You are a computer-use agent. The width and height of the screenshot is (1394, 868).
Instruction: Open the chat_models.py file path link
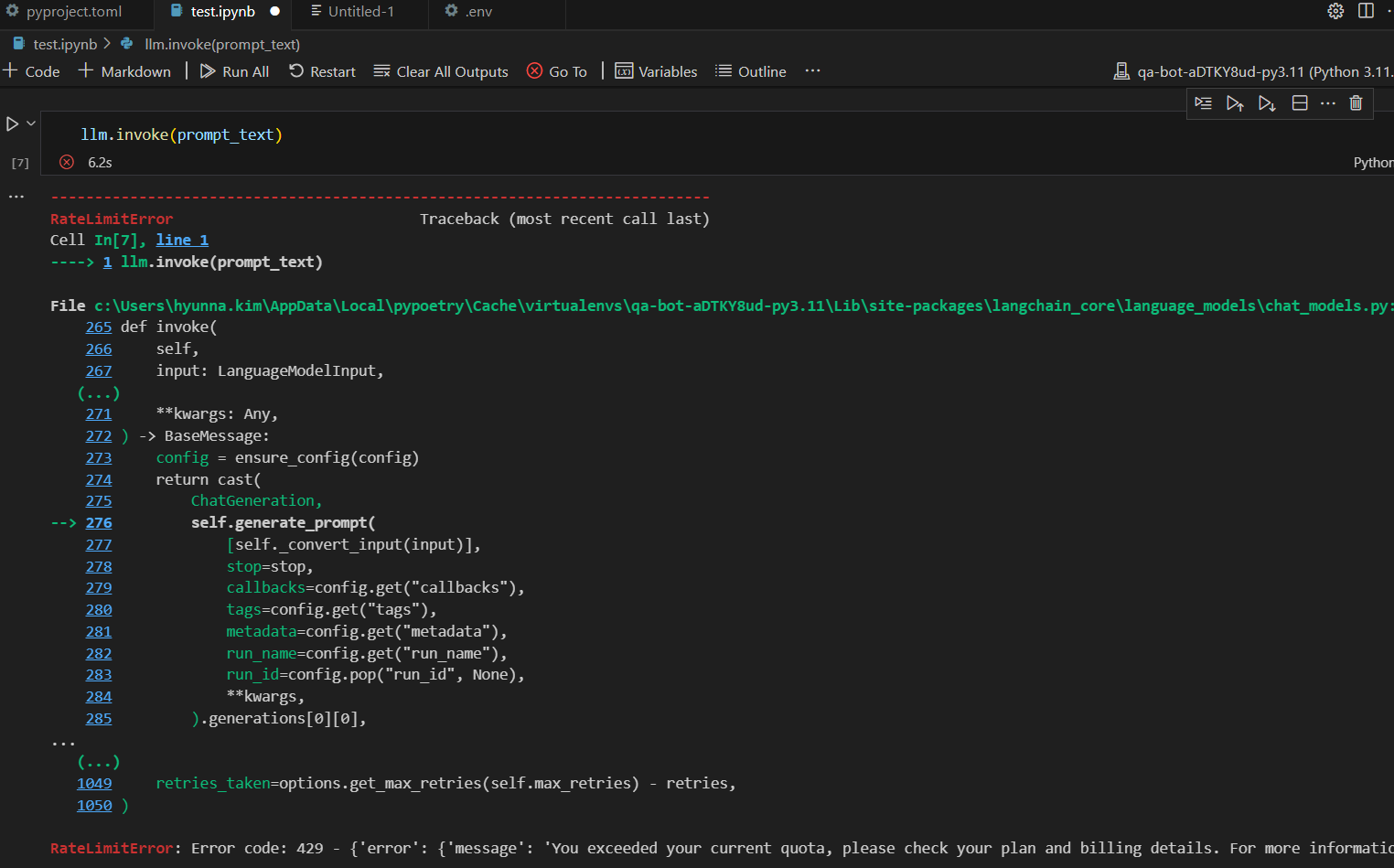[x=743, y=305]
